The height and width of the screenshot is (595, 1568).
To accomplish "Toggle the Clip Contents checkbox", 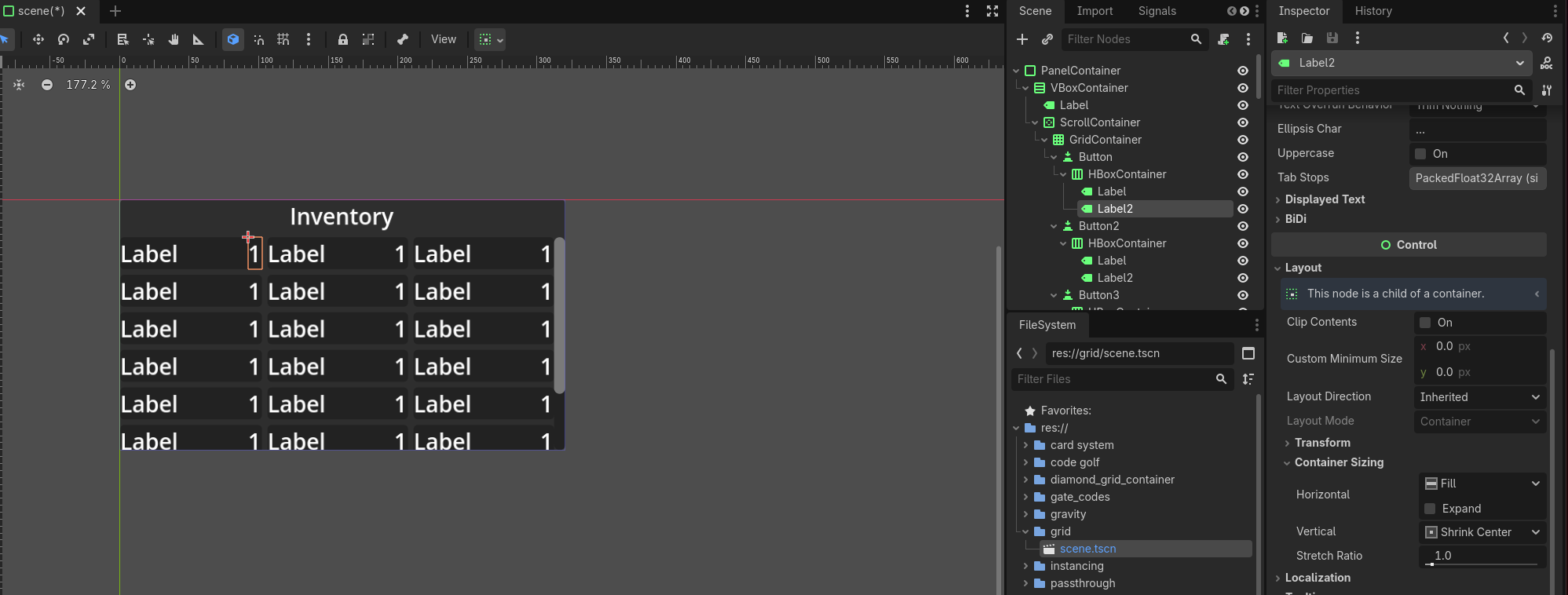I will [x=1425, y=323].
